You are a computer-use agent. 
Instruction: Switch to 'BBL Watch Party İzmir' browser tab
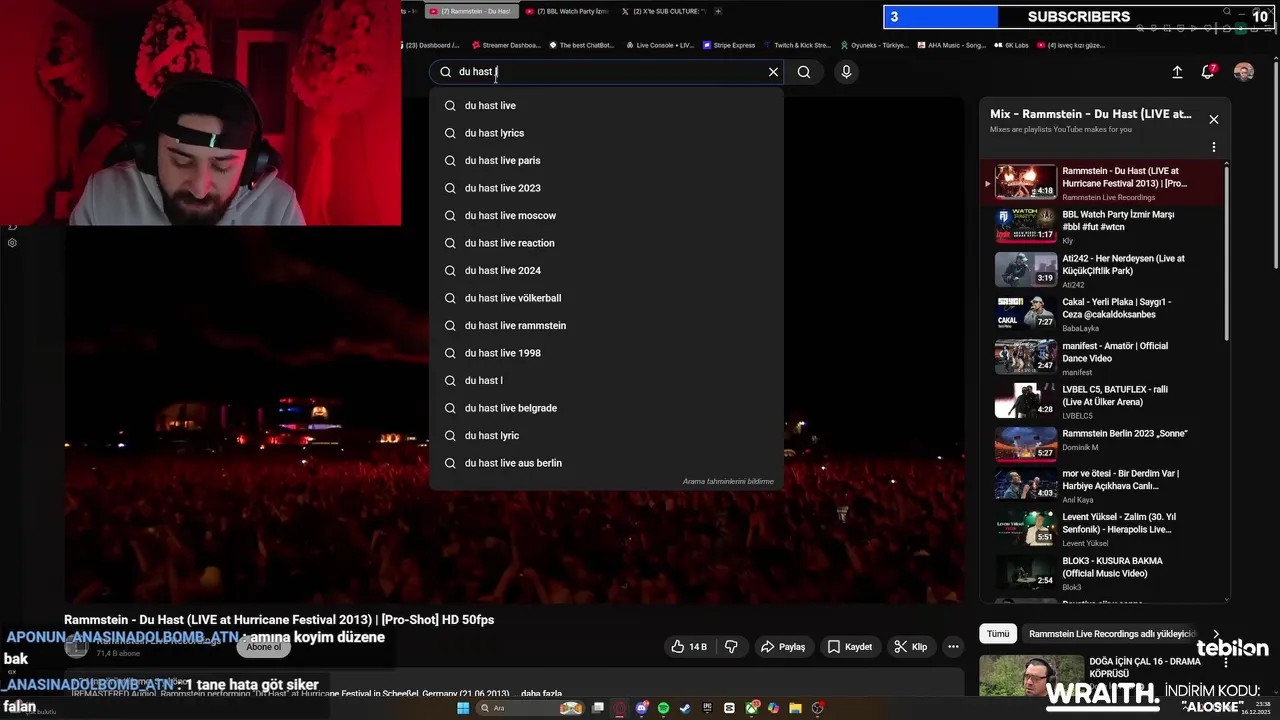pyautogui.click(x=567, y=11)
